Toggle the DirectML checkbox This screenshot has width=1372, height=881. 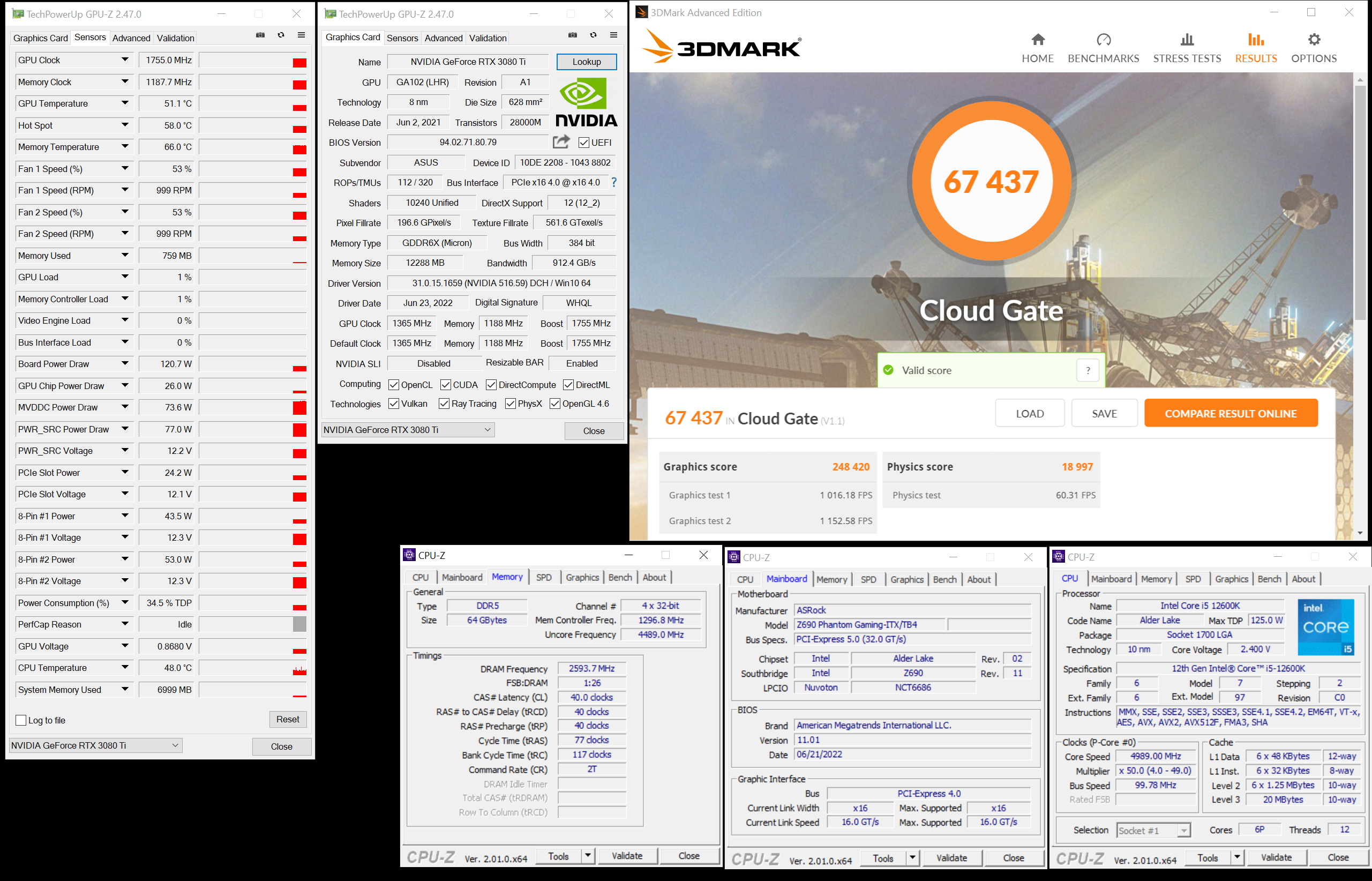[x=568, y=385]
